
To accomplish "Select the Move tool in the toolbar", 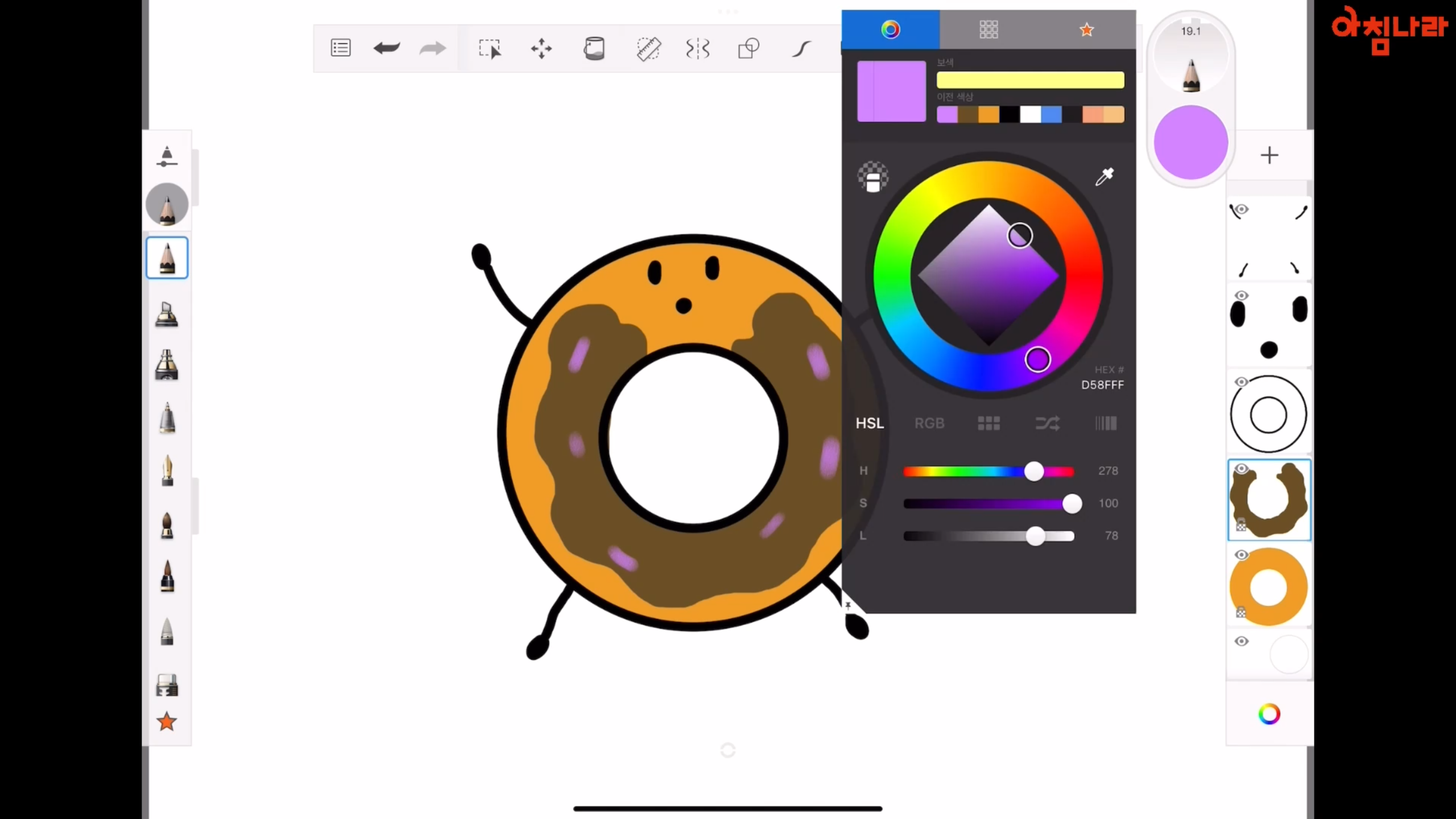I will tap(540, 49).
